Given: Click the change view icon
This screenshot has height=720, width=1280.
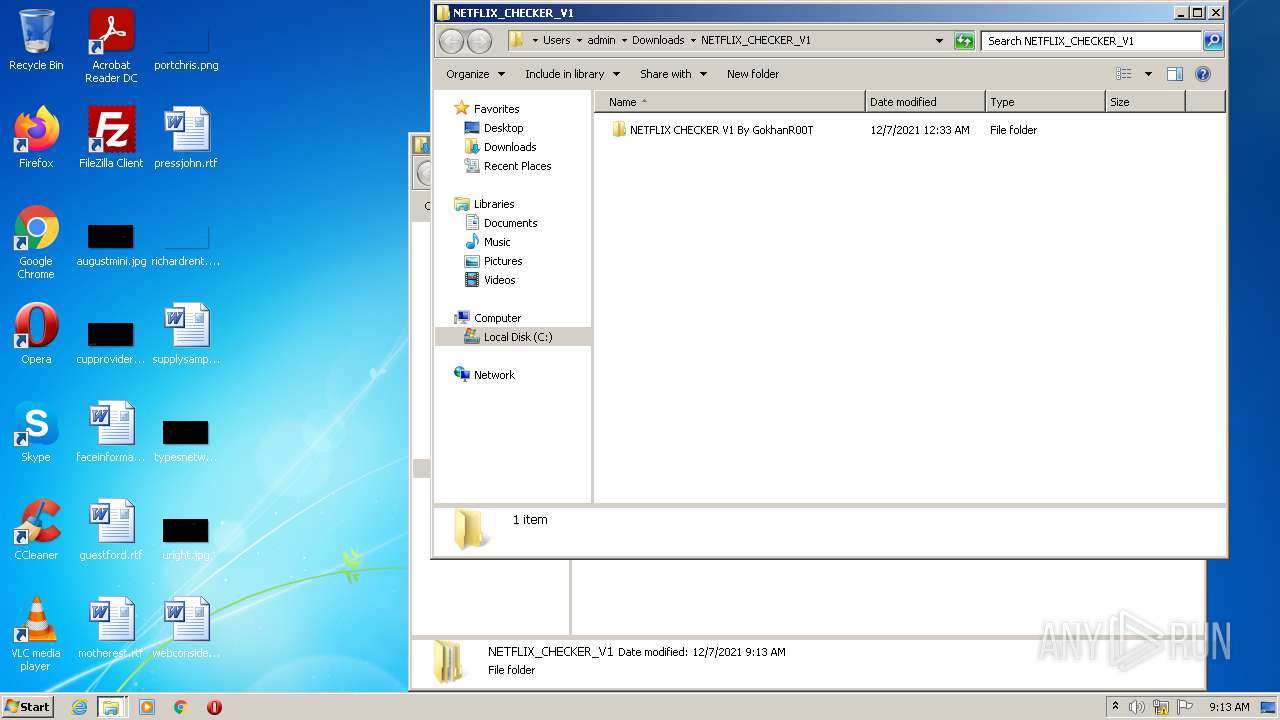Looking at the screenshot, I should click(1124, 74).
